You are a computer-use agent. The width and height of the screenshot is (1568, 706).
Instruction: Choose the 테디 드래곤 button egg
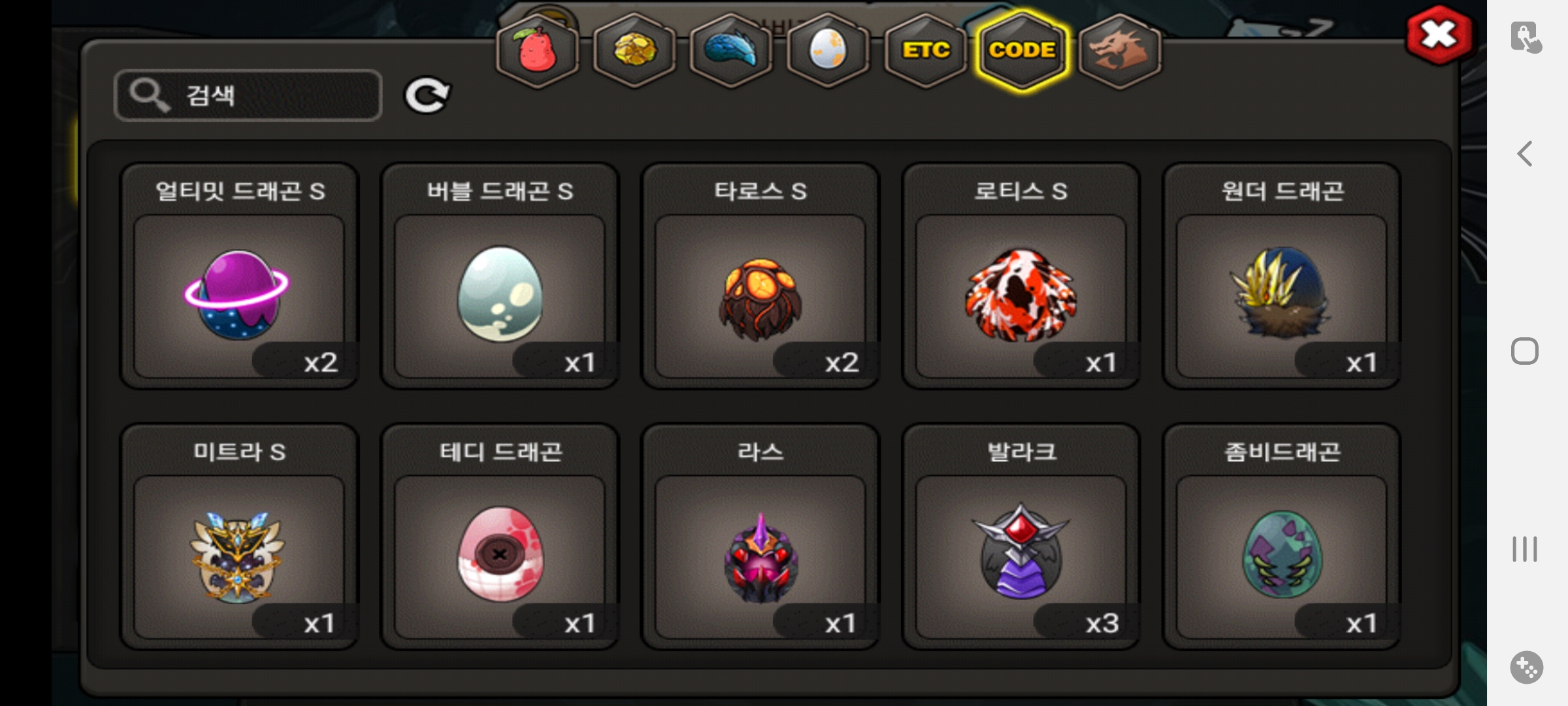[500, 537]
